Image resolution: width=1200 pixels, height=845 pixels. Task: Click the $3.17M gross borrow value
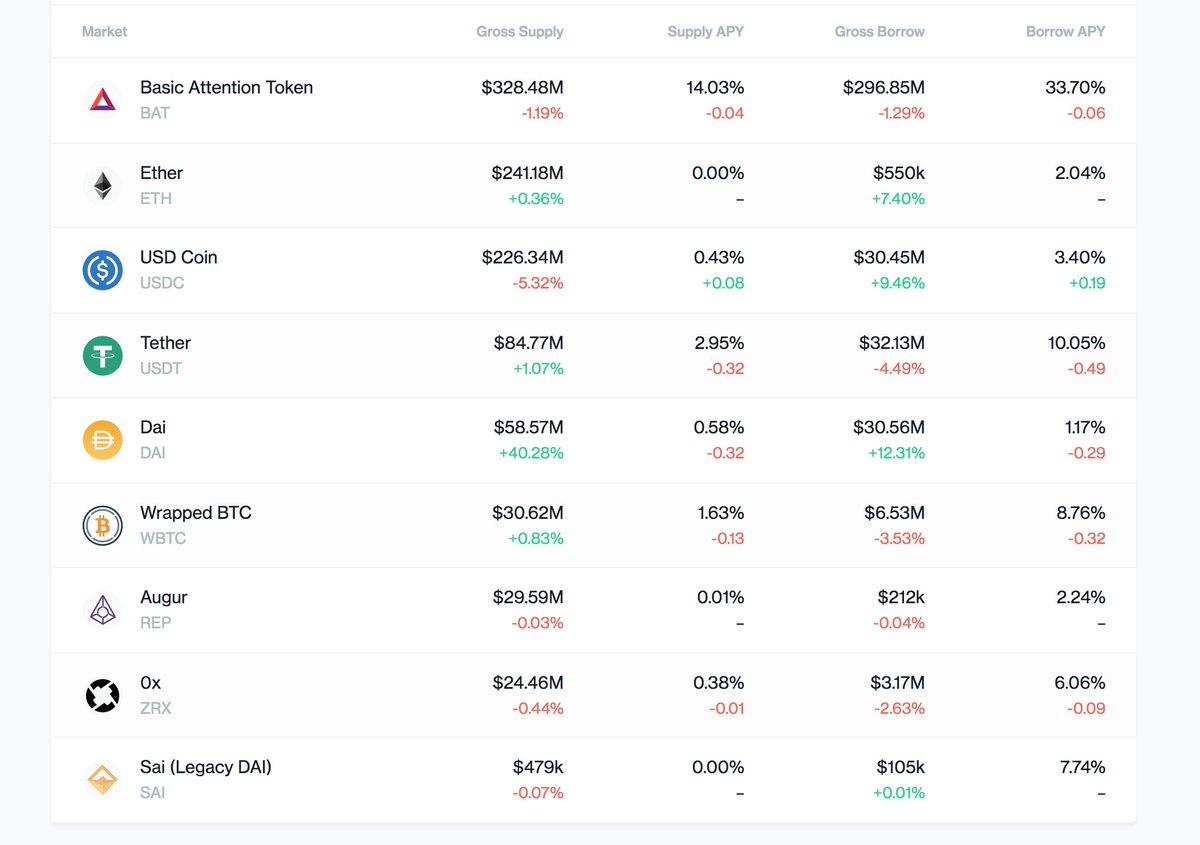click(x=897, y=683)
